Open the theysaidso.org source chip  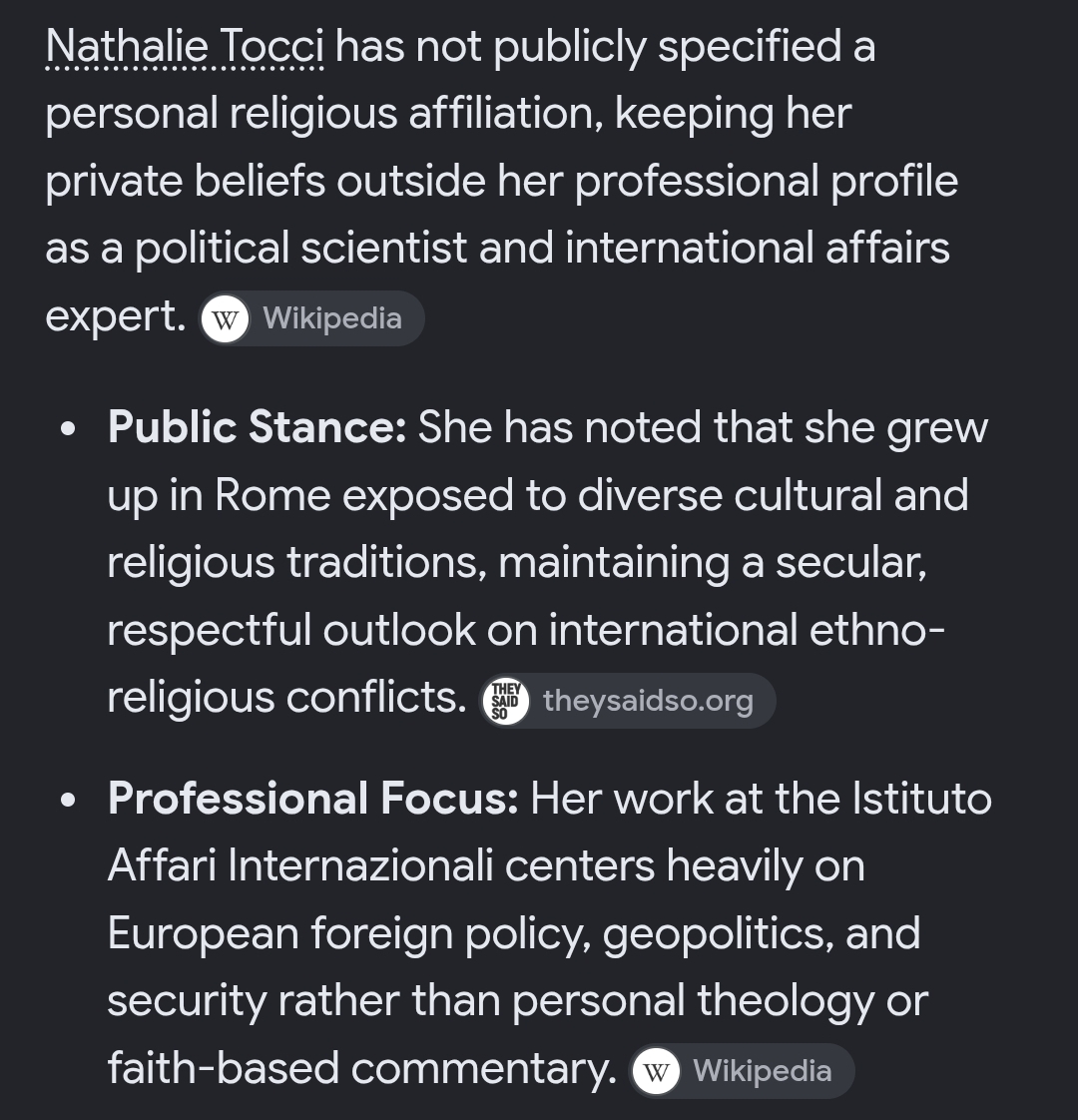click(x=627, y=701)
